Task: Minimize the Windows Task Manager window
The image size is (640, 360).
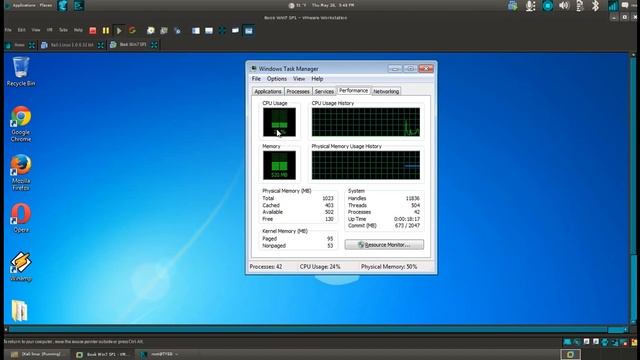Action: pyautogui.click(x=395, y=69)
